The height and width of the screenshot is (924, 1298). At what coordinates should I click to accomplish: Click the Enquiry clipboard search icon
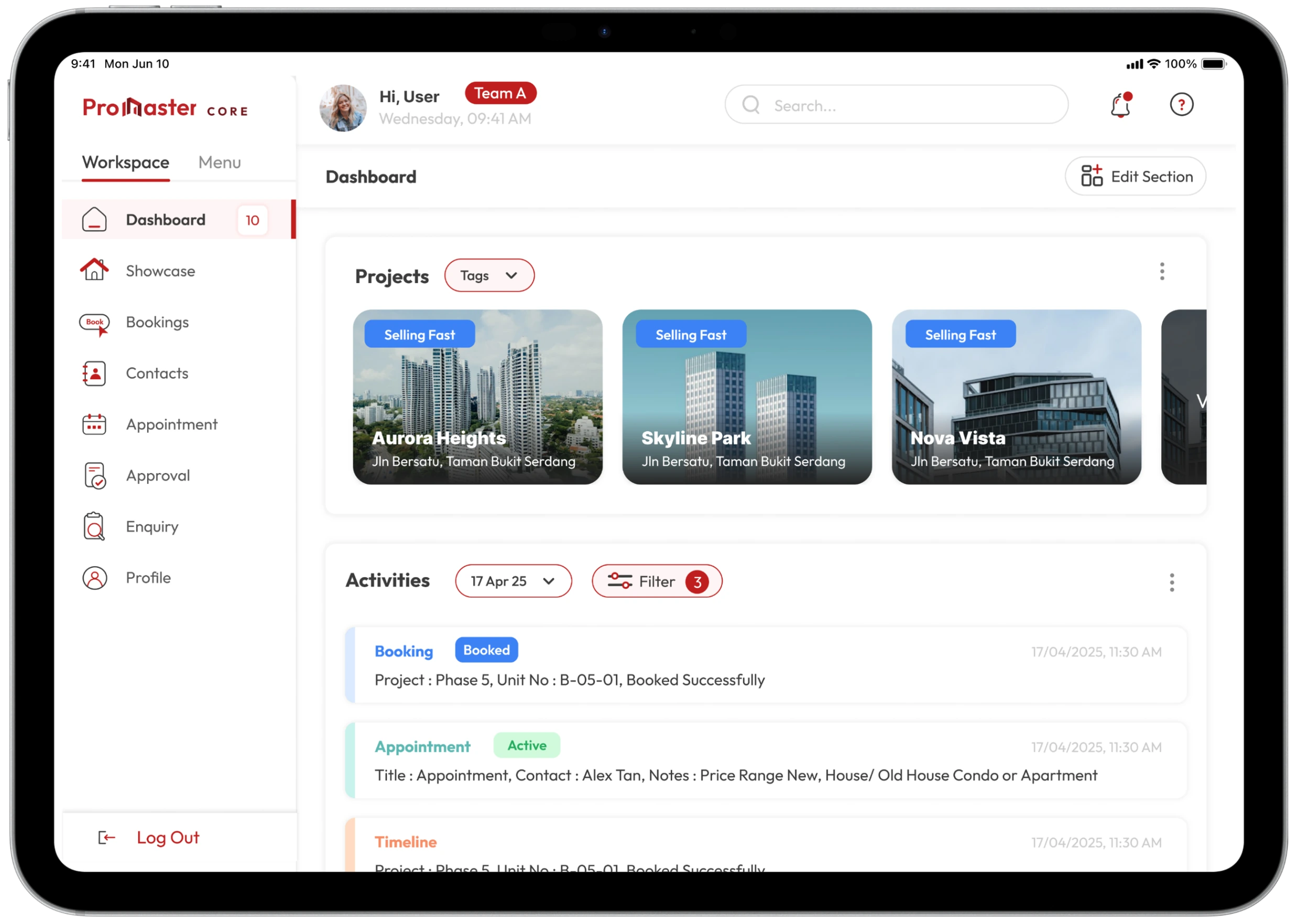coord(94,526)
